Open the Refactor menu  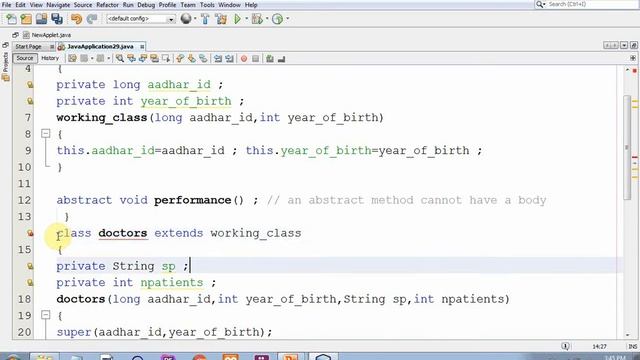click(107, 5)
